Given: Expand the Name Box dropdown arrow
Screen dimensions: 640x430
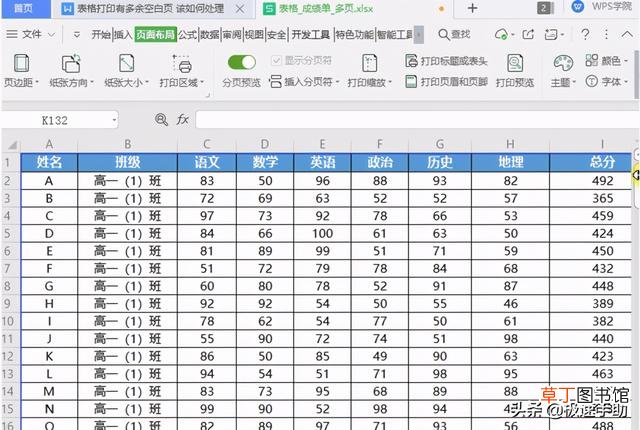Looking at the screenshot, I should click(x=114, y=120).
